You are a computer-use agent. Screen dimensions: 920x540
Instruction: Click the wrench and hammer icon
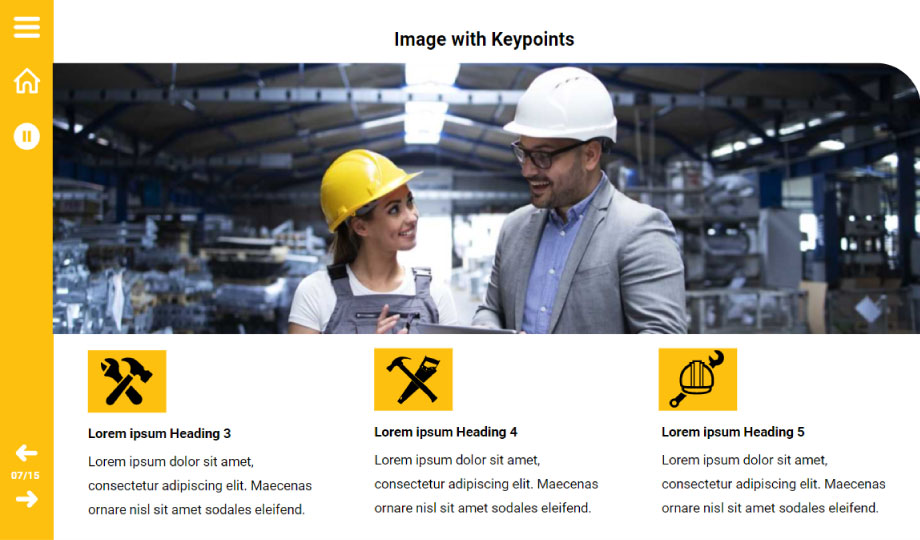[127, 382]
